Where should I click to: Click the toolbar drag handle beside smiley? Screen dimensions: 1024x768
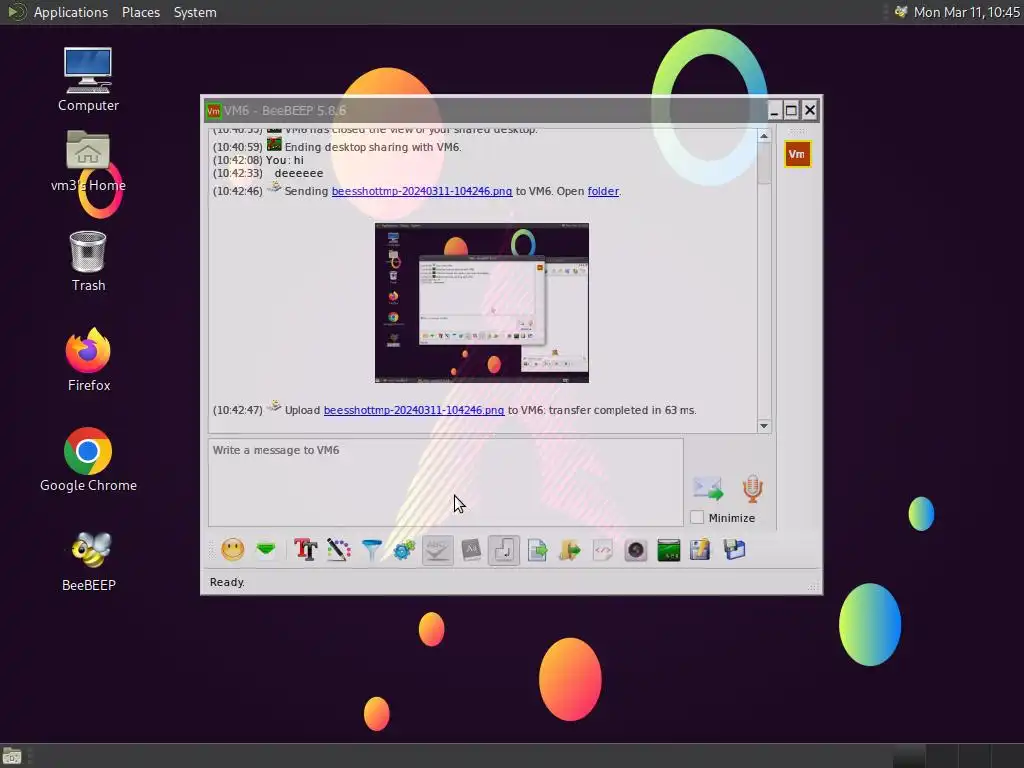pos(211,550)
